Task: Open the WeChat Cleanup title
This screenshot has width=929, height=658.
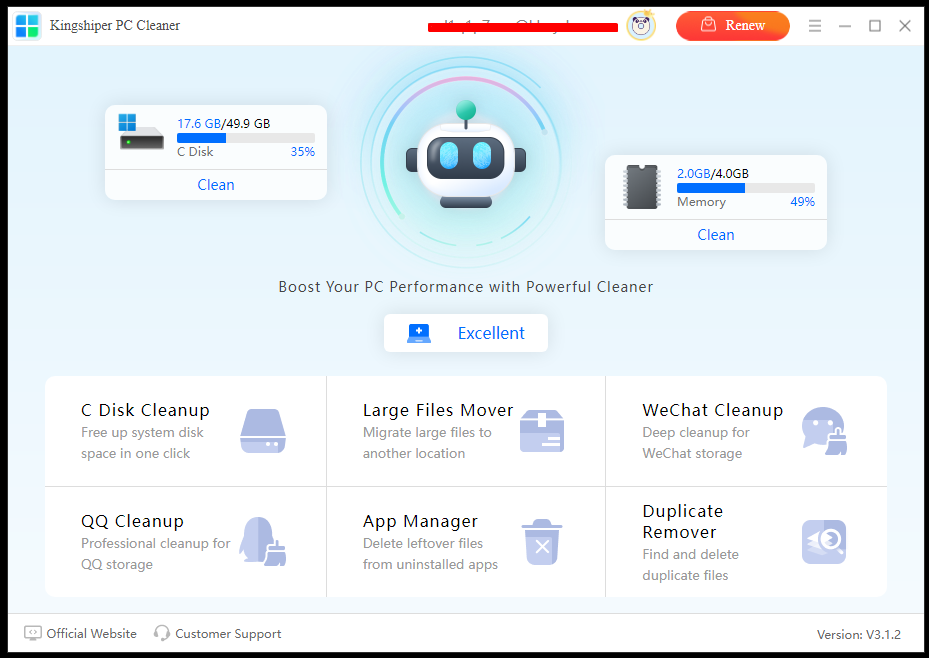Action: (713, 410)
